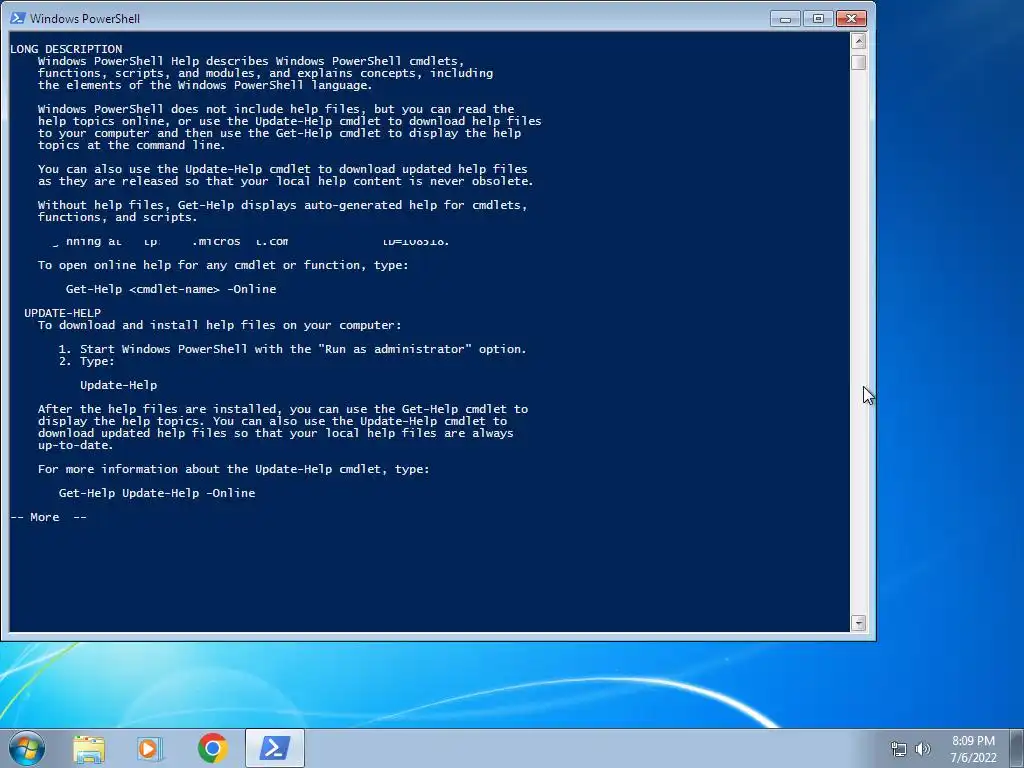Click the "Get-Help <cmdlet-name> -Online" line
Image resolution: width=1024 pixels, height=768 pixels.
point(171,289)
